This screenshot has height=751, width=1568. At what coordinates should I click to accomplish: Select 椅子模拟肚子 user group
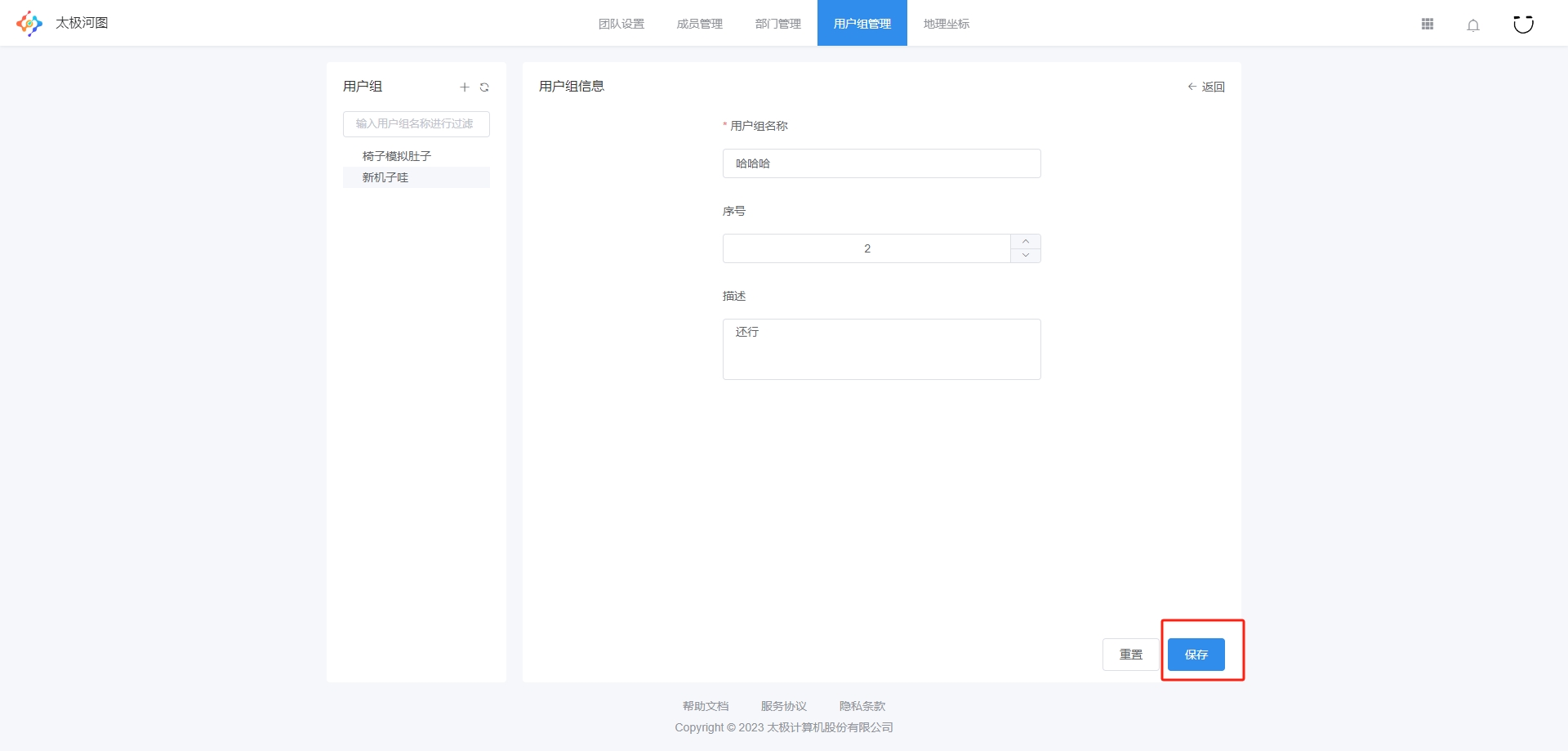click(x=416, y=156)
